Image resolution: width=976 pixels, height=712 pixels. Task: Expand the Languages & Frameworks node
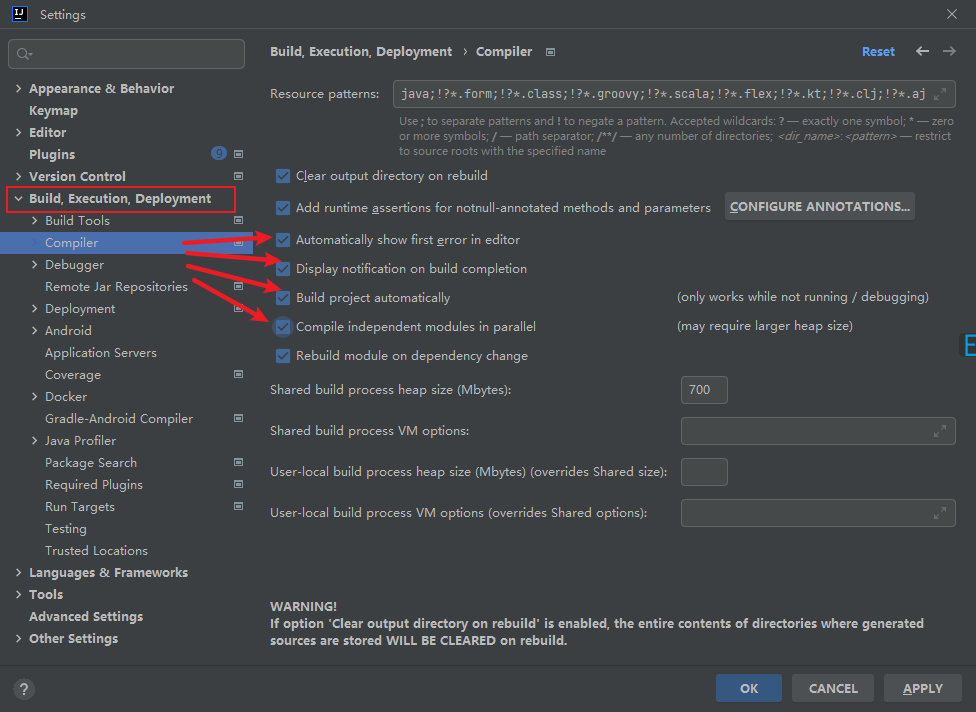coord(18,573)
